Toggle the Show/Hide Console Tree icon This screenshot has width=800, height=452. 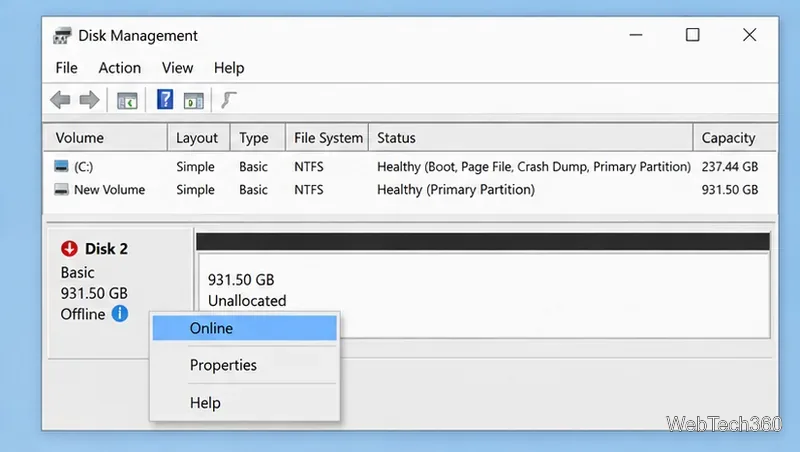127,101
